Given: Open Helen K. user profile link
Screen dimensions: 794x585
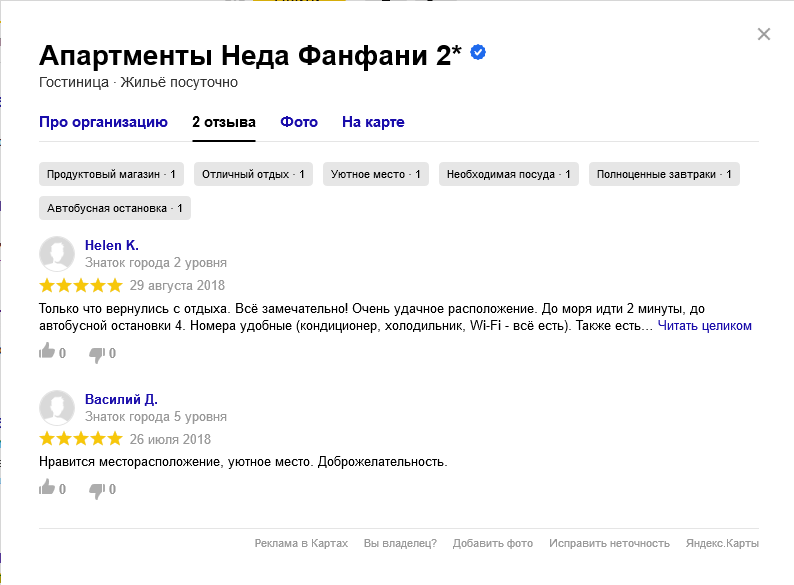Looking at the screenshot, I should coord(112,245).
